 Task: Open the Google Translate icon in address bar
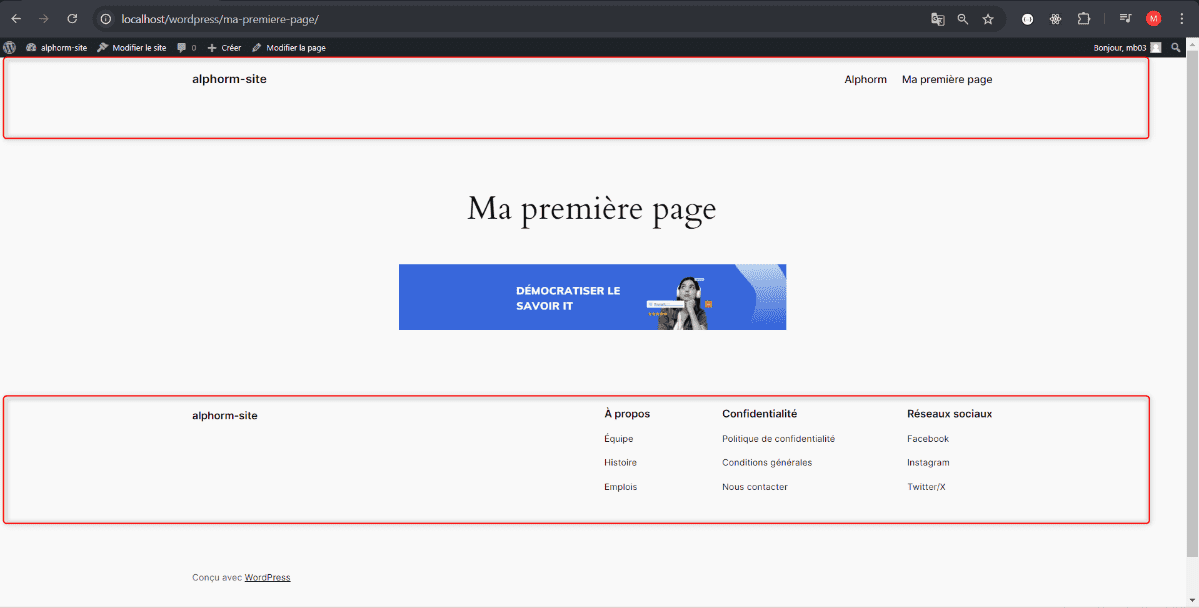(938, 19)
